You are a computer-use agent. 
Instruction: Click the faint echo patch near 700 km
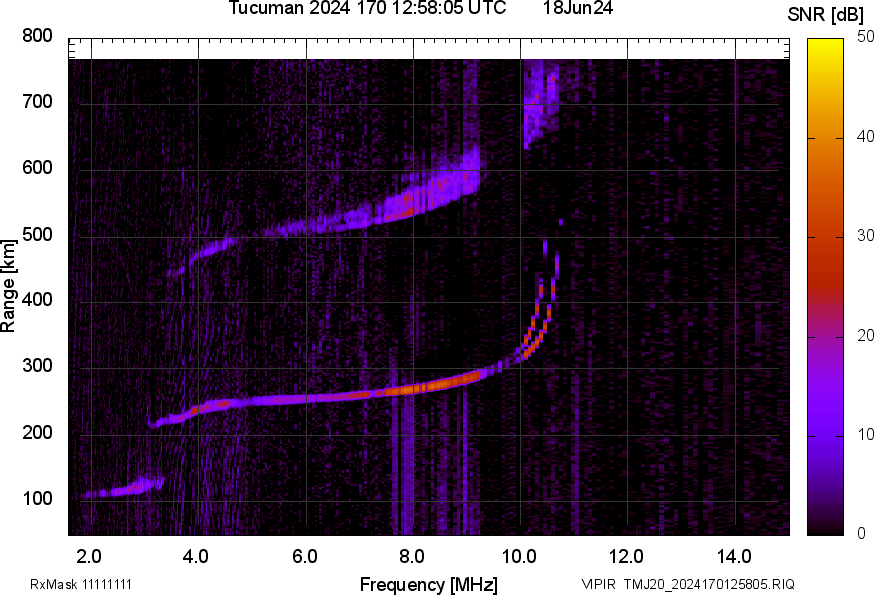[x=541, y=106]
